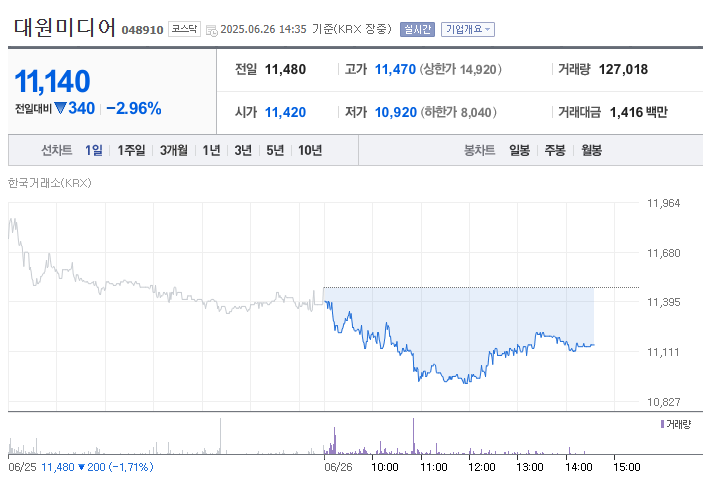Click the volume value 127,018
This screenshot has height=480, width=703.
623,69
